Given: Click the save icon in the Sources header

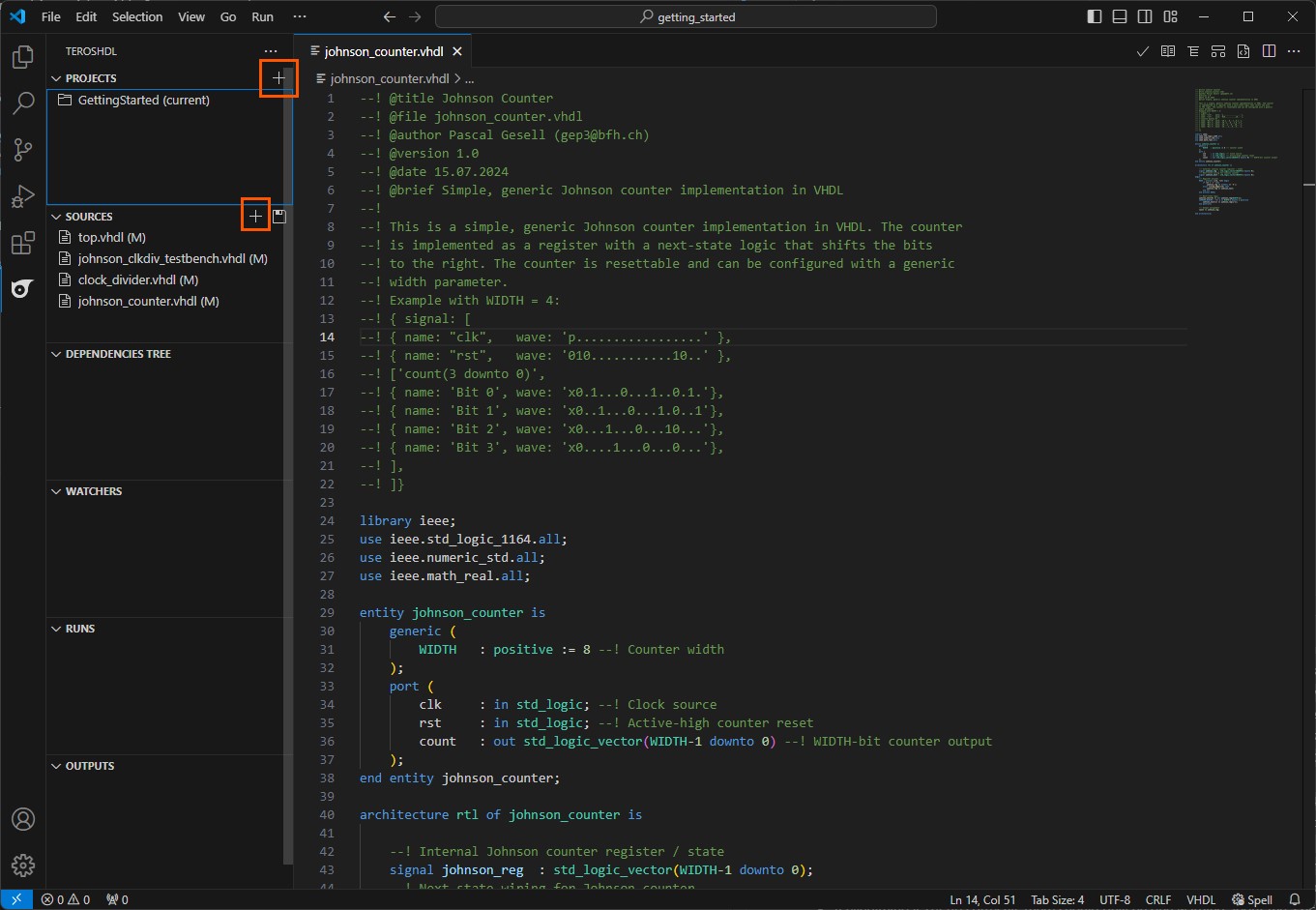Looking at the screenshot, I should [279, 217].
